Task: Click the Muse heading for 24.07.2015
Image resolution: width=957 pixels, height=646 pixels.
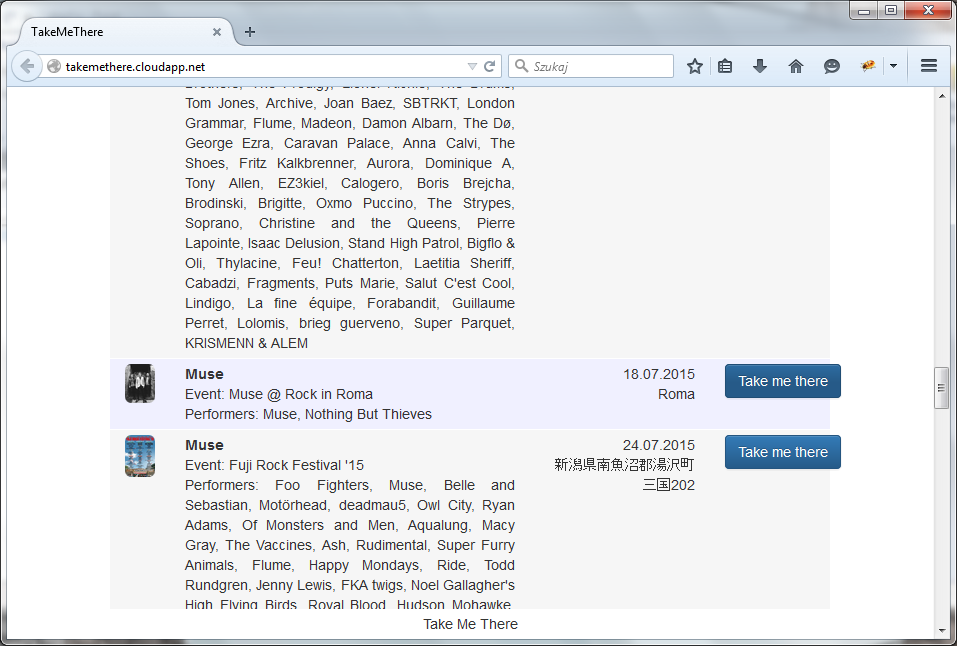Action: point(204,445)
